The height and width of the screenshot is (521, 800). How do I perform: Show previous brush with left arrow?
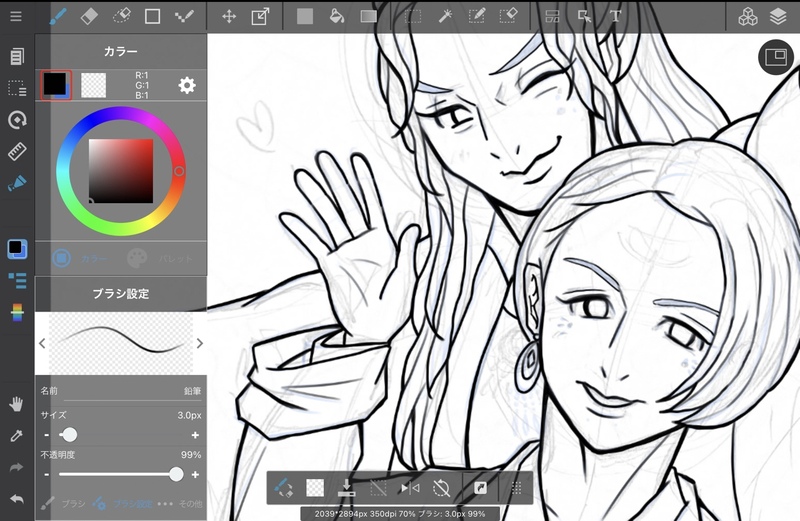[42, 343]
